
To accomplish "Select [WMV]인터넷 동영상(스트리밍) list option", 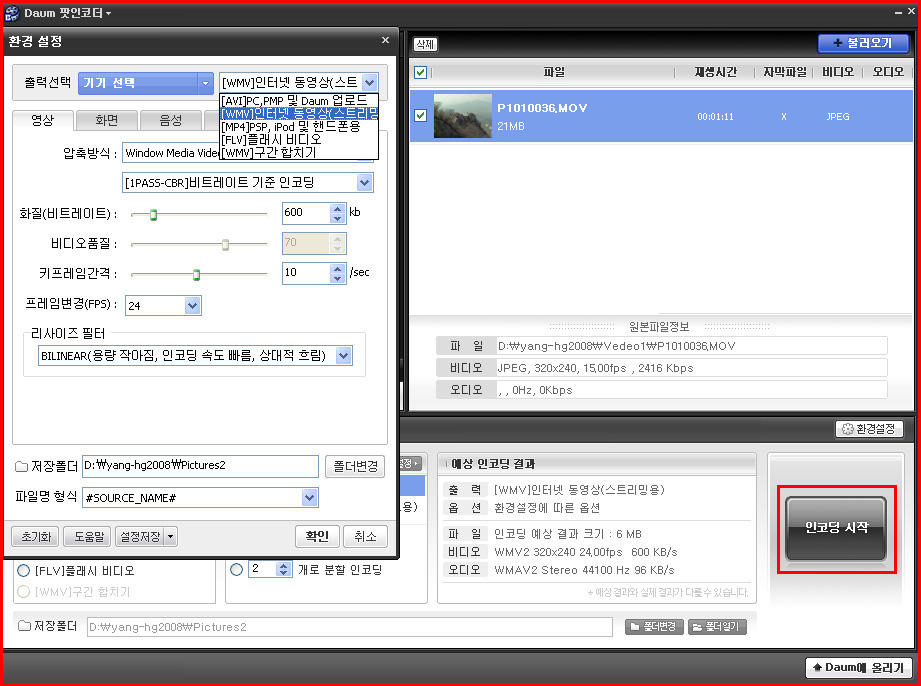I will pos(299,113).
